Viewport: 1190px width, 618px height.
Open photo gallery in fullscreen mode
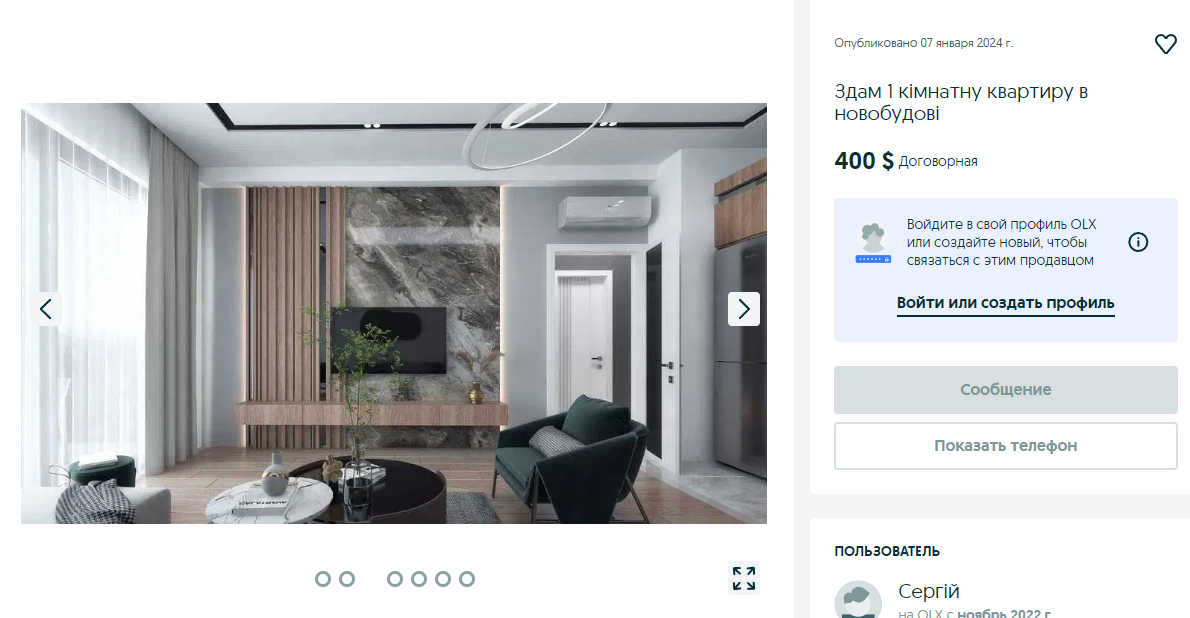[x=744, y=579]
